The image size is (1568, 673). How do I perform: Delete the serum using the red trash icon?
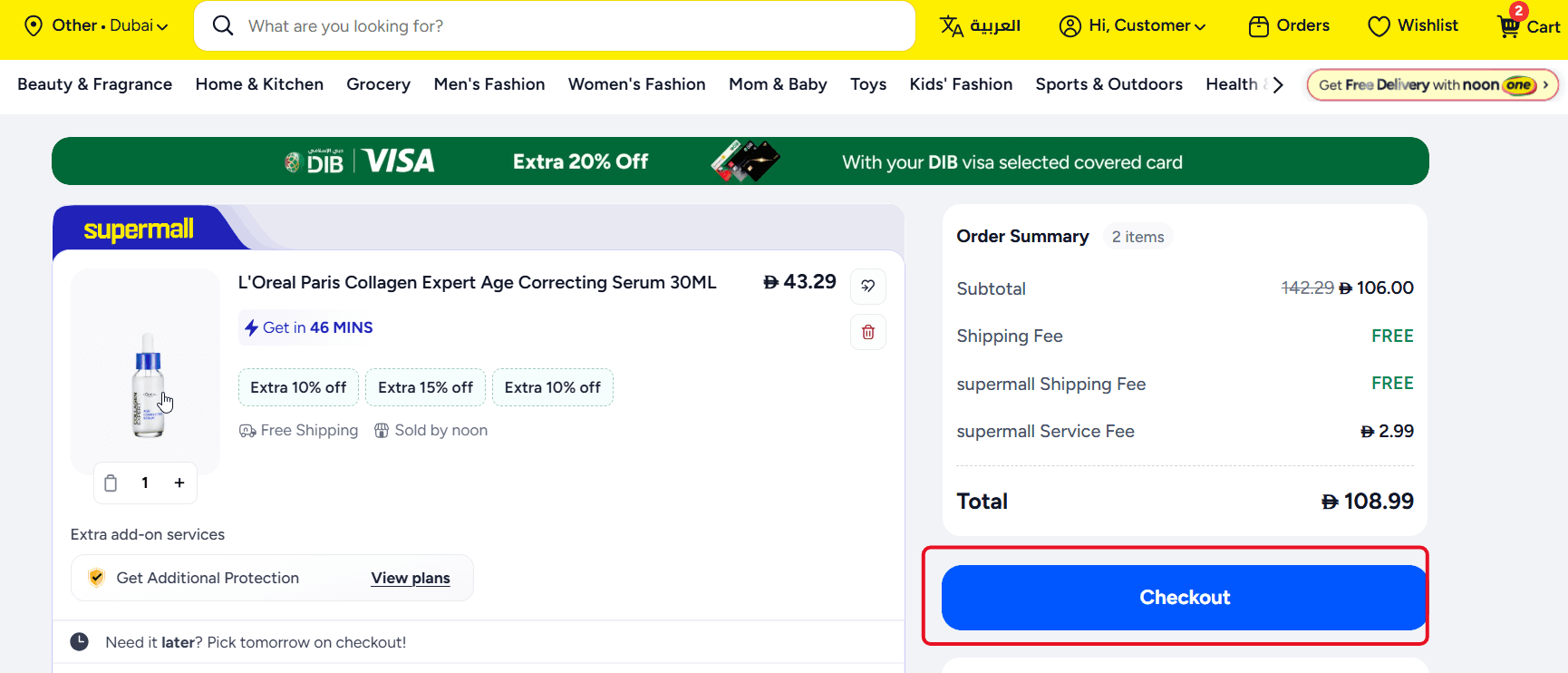867,332
